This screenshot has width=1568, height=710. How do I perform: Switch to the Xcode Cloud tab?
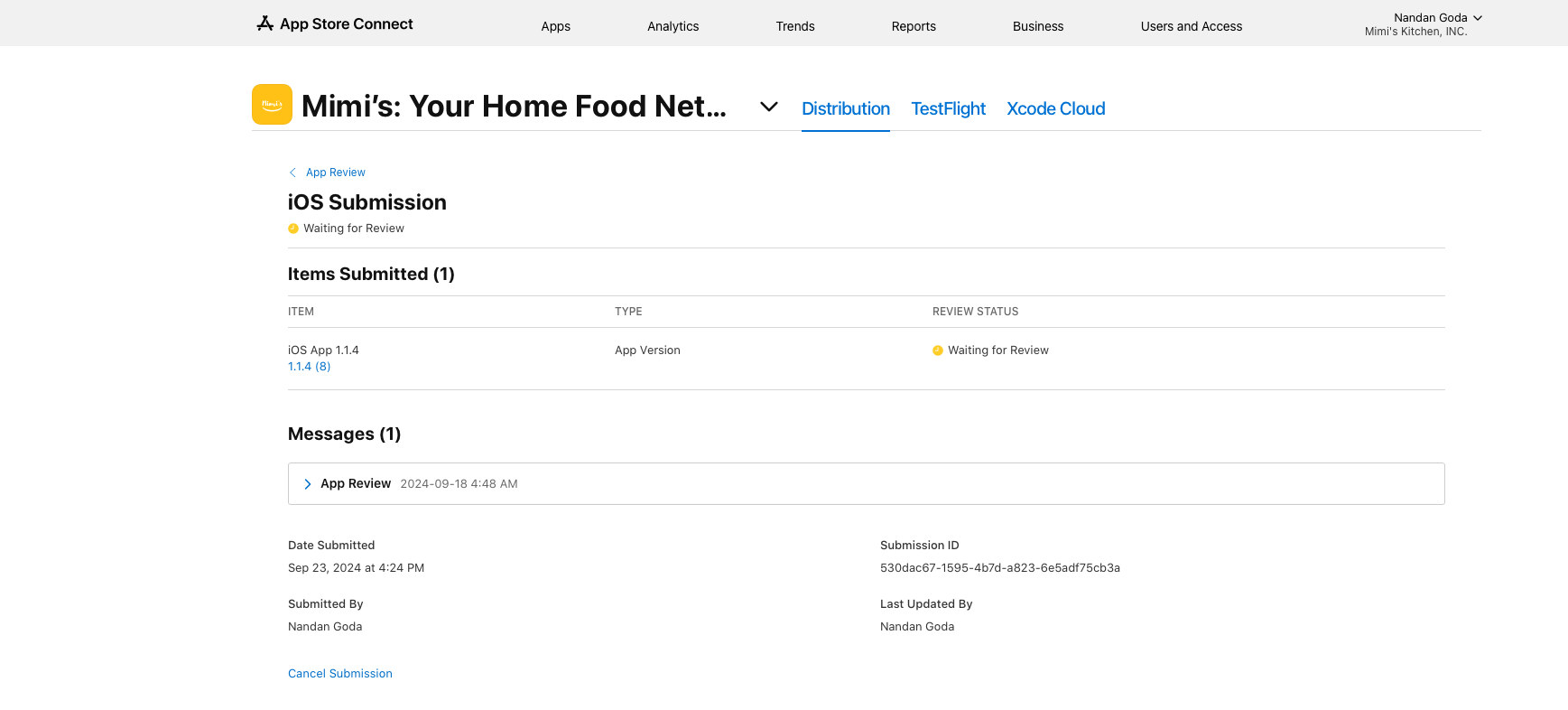(1055, 108)
